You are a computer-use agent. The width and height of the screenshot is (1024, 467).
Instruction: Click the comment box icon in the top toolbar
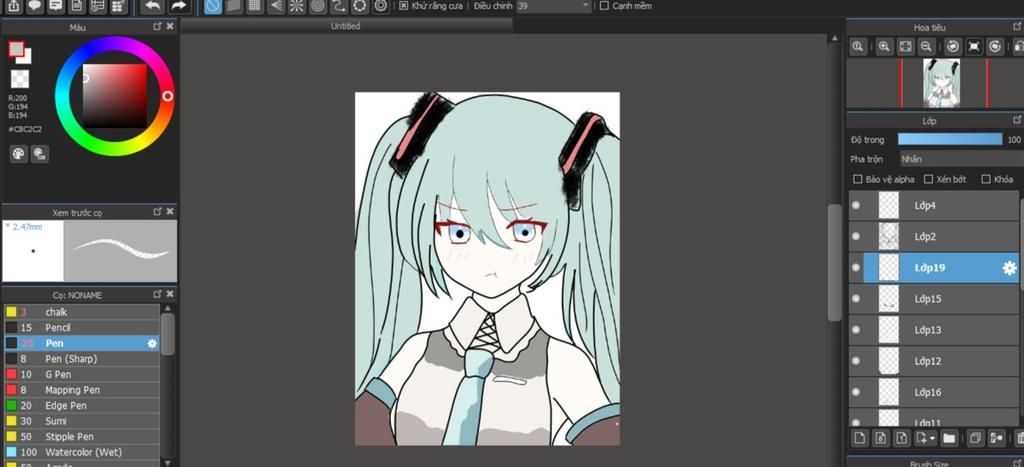[56, 7]
